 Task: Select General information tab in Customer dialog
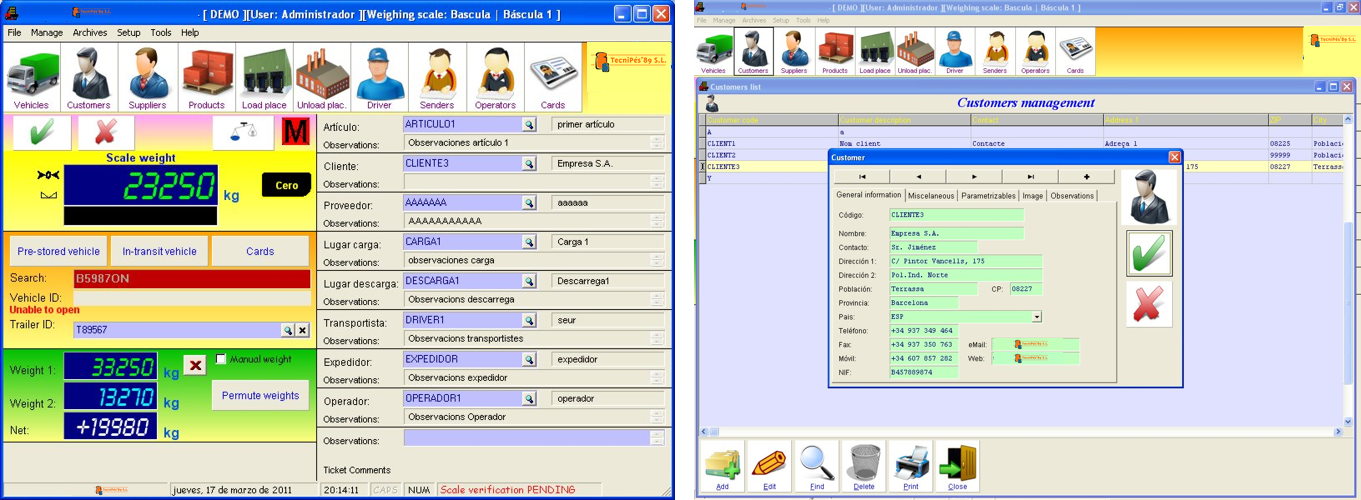click(x=869, y=195)
